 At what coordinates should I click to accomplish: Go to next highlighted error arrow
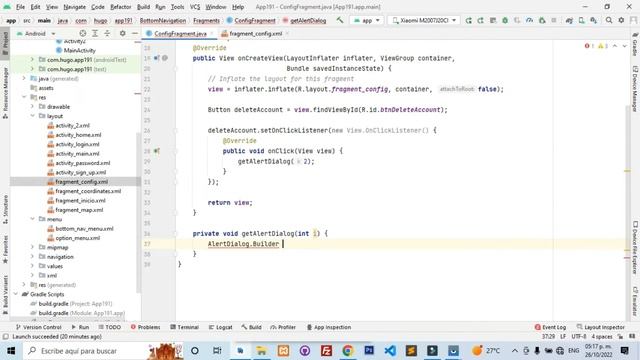click(x=624, y=46)
